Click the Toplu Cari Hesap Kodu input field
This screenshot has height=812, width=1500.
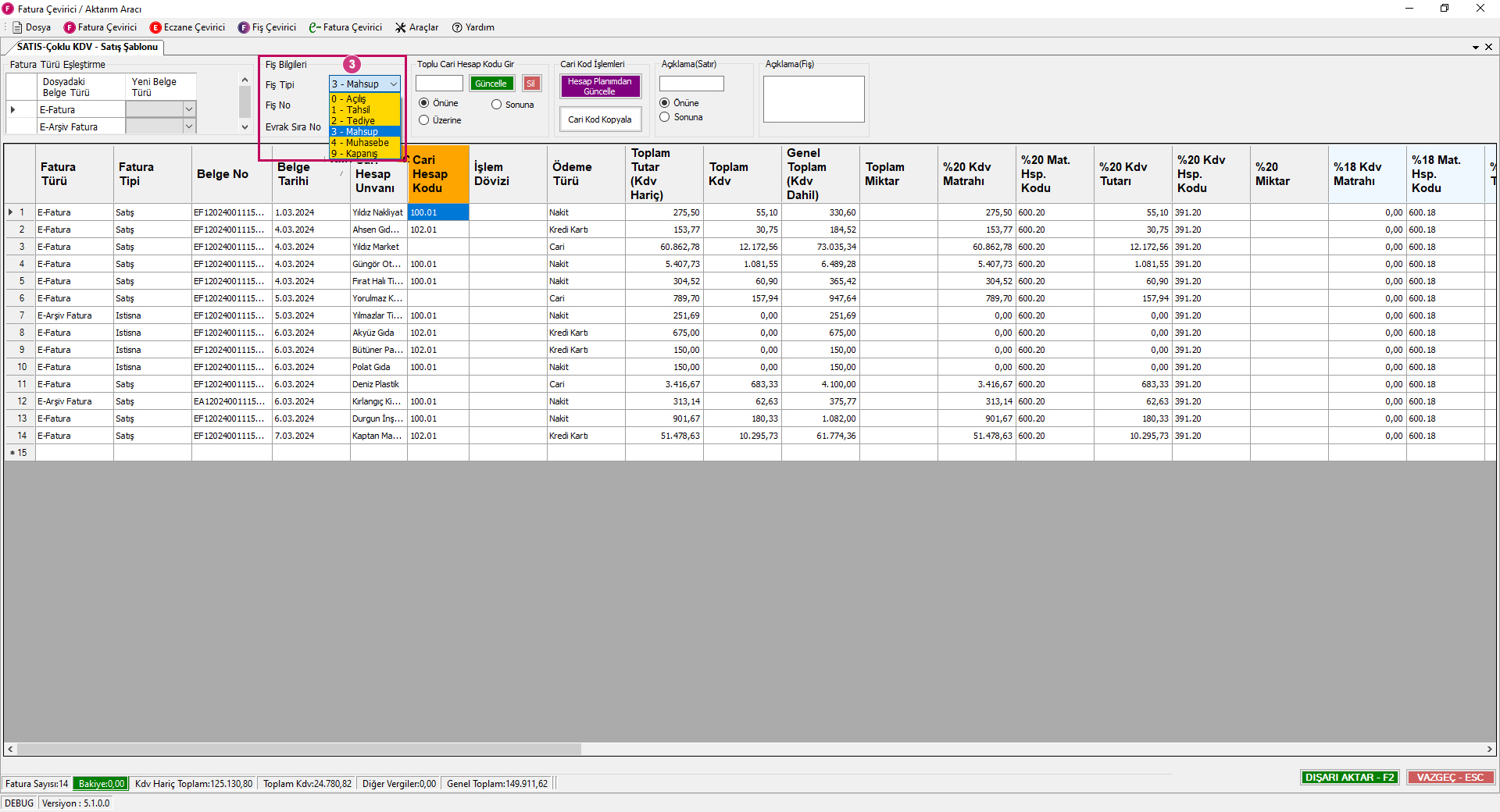pyautogui.click(x=439, y=84)
